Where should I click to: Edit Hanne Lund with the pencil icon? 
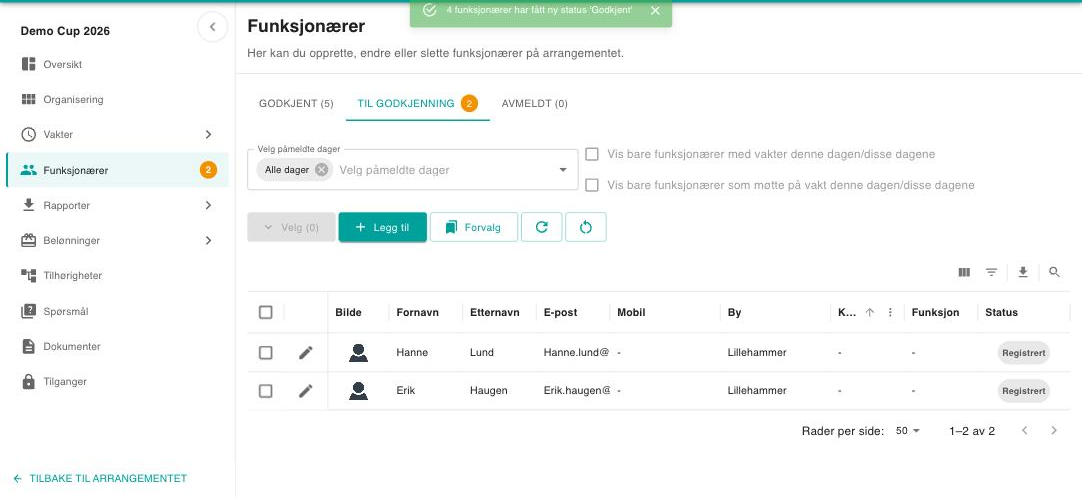[x=306, y=353]
